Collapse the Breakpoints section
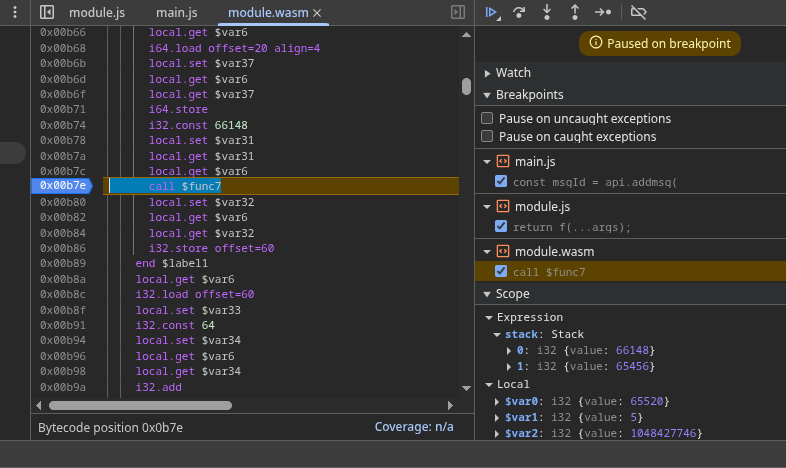The width and height of the screenshot is (786, 468). point(487,95)
